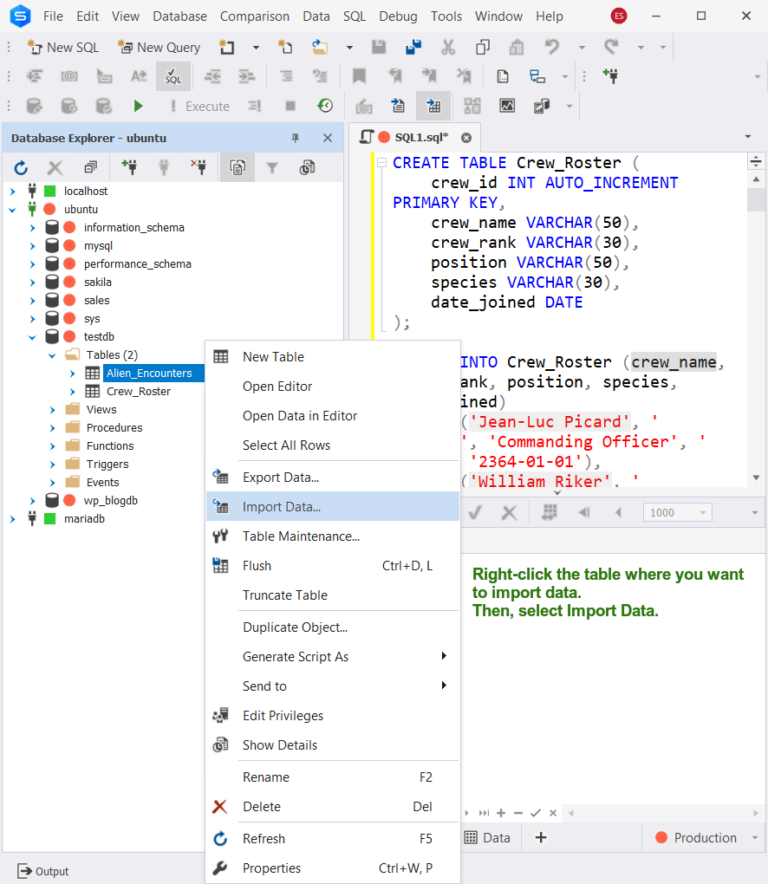Collapse the testdb database node
768x884 pixels.
point(32,337)
